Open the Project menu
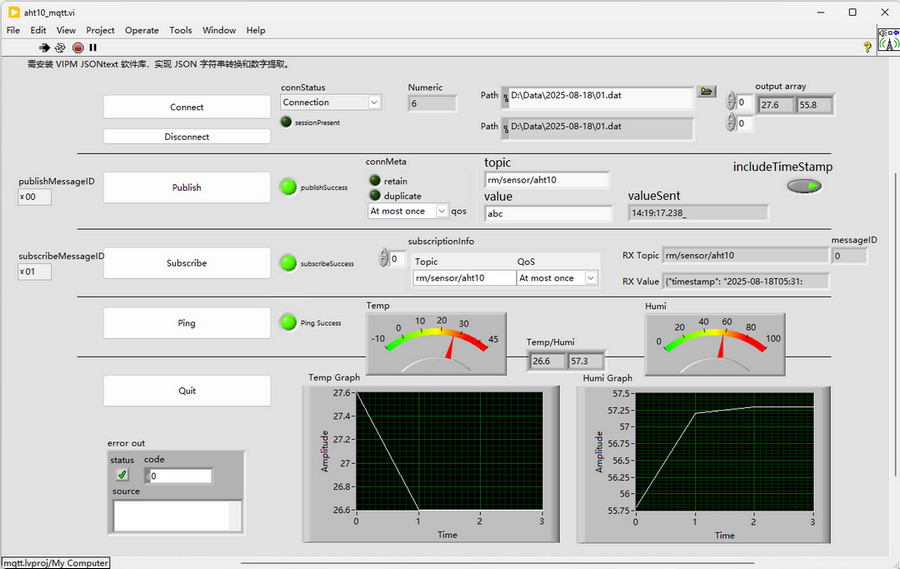The width and height of the screenshot is (900, 569). click(x=100, y=30)
